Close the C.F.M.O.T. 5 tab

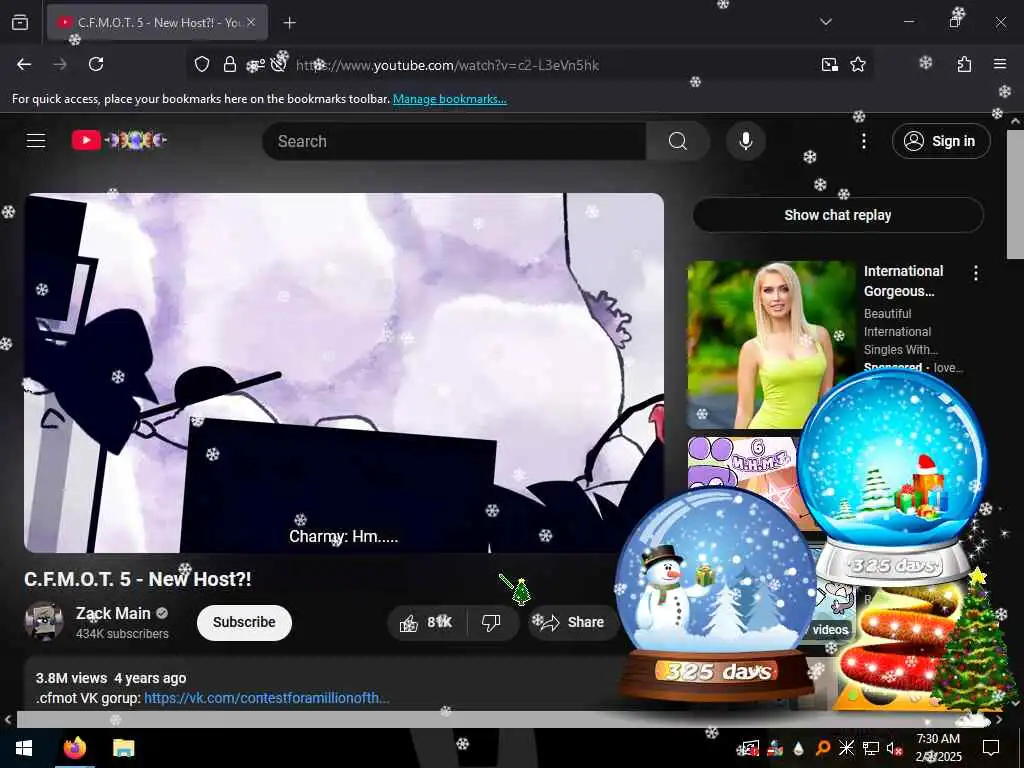(251, 22)
